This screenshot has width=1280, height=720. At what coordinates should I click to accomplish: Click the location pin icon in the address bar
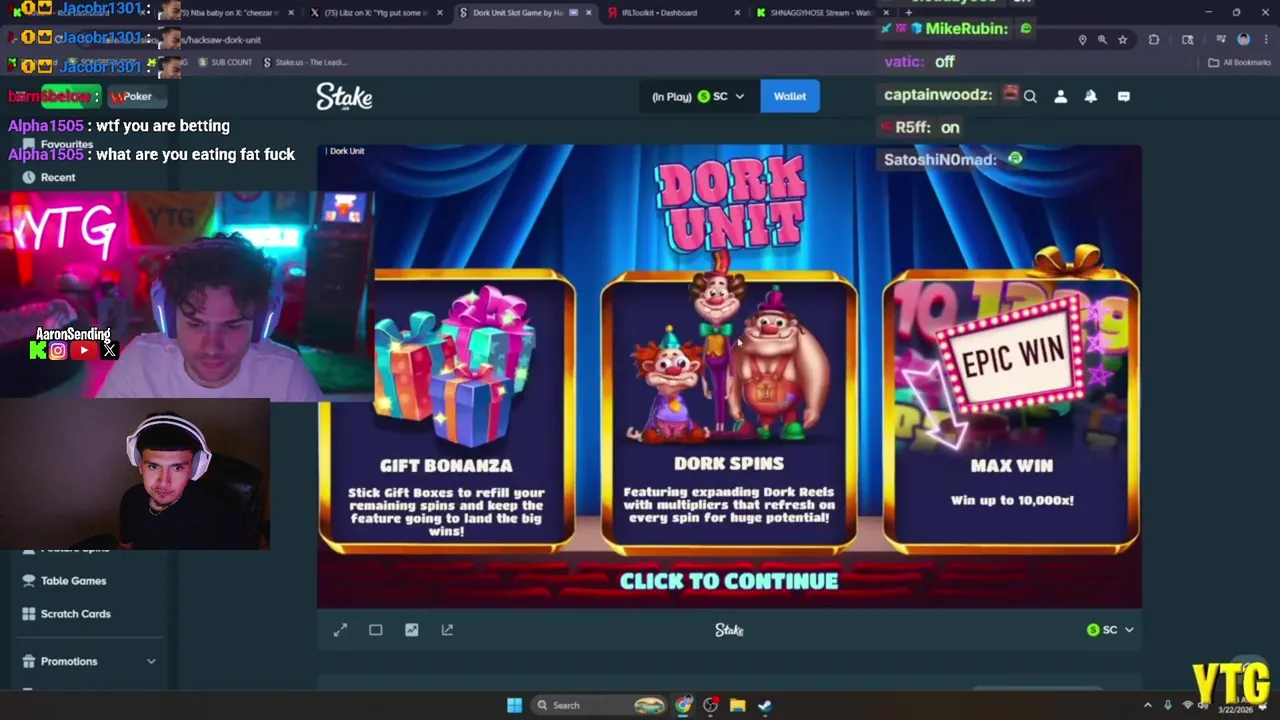click(x=1082, y=40)
